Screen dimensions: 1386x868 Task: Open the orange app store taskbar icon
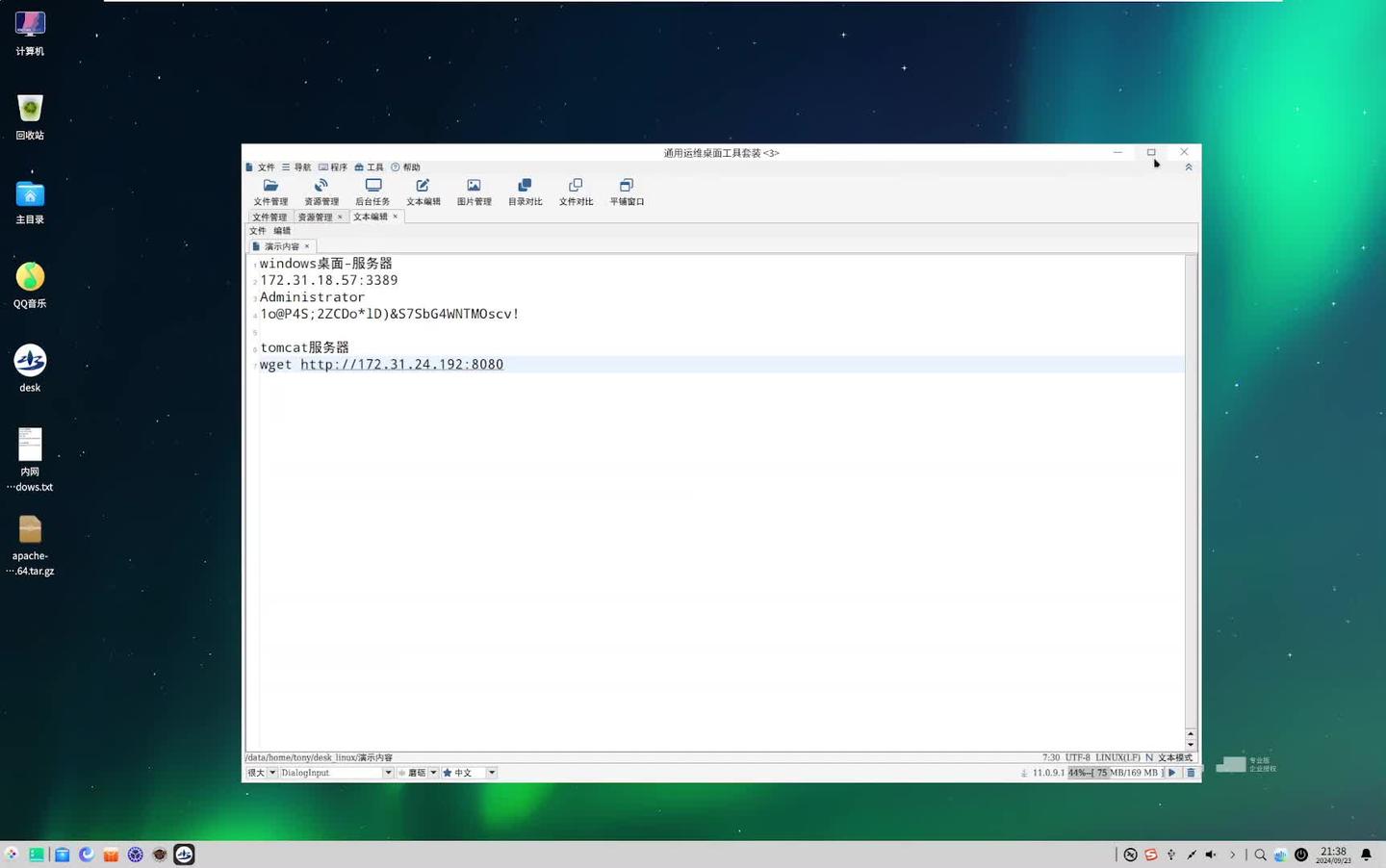(x=111, y=855)
